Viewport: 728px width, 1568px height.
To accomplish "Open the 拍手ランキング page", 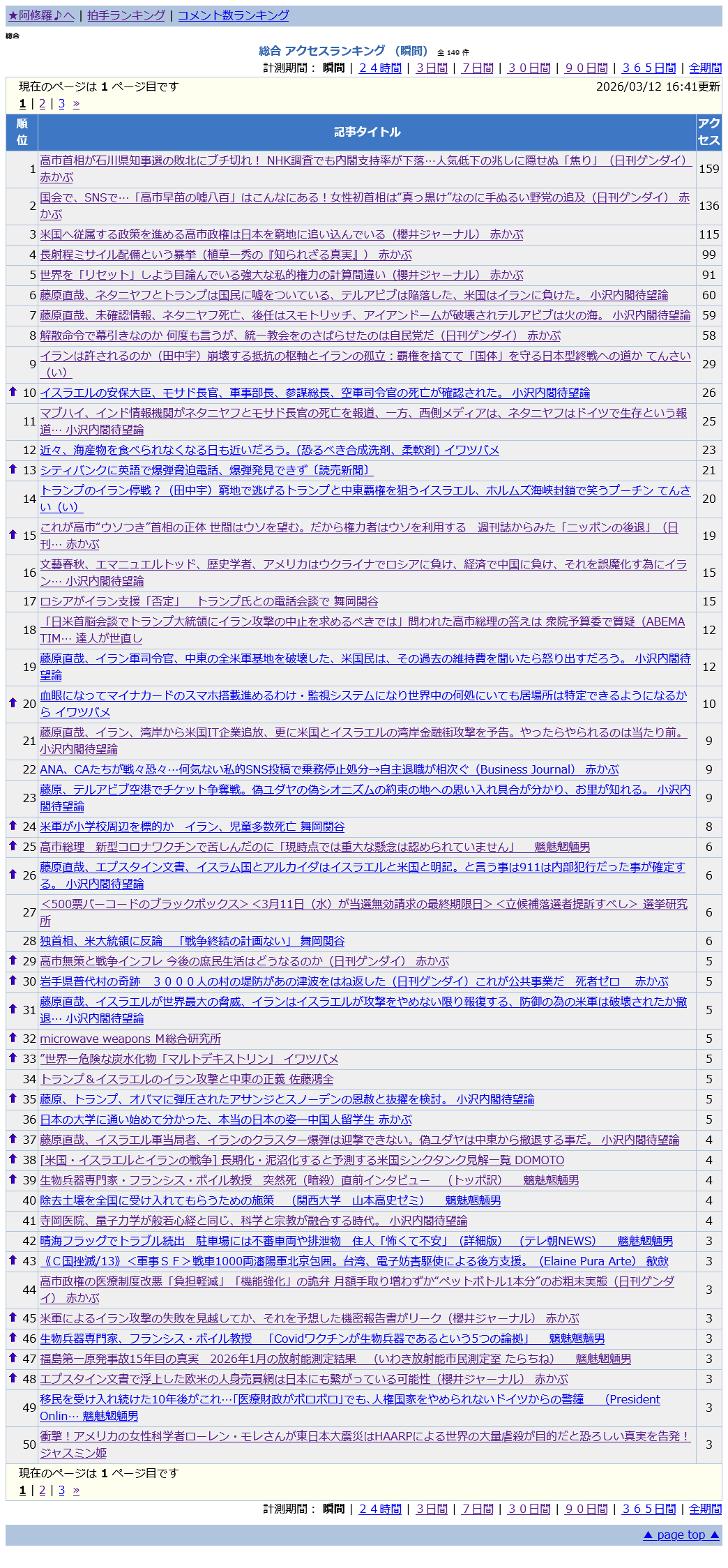I will click(x=126, y=15).
